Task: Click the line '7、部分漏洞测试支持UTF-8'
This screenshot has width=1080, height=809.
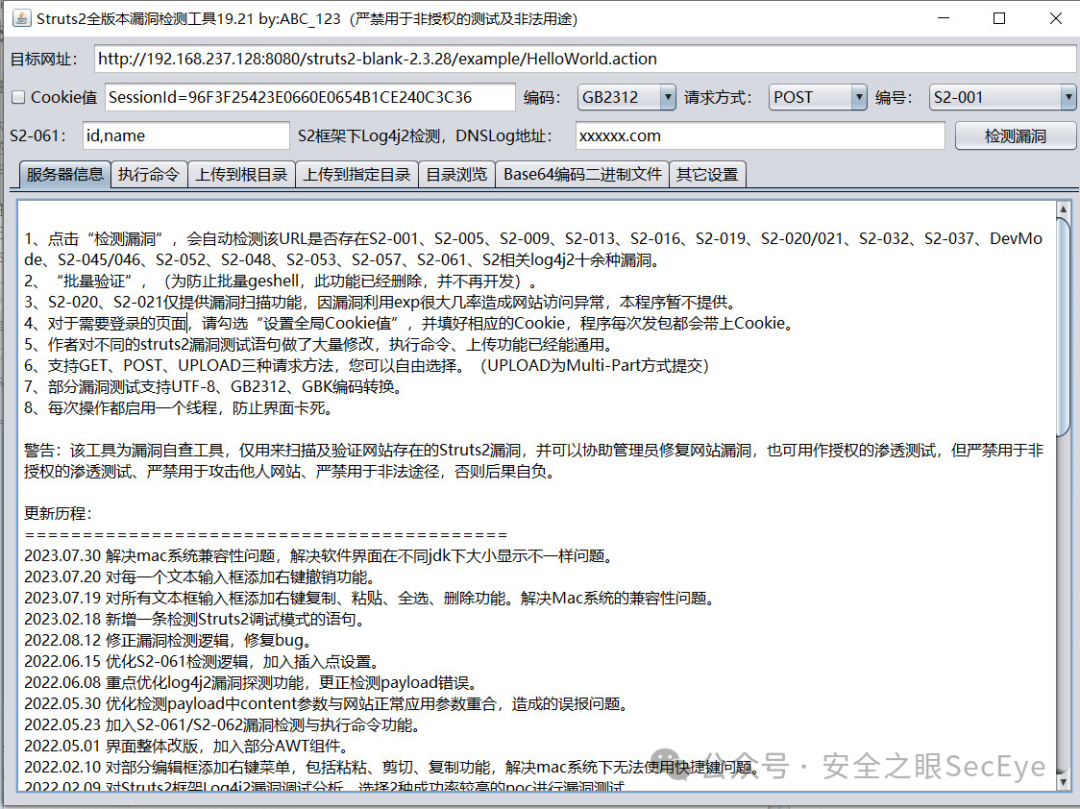Action: tap(214, 387)
